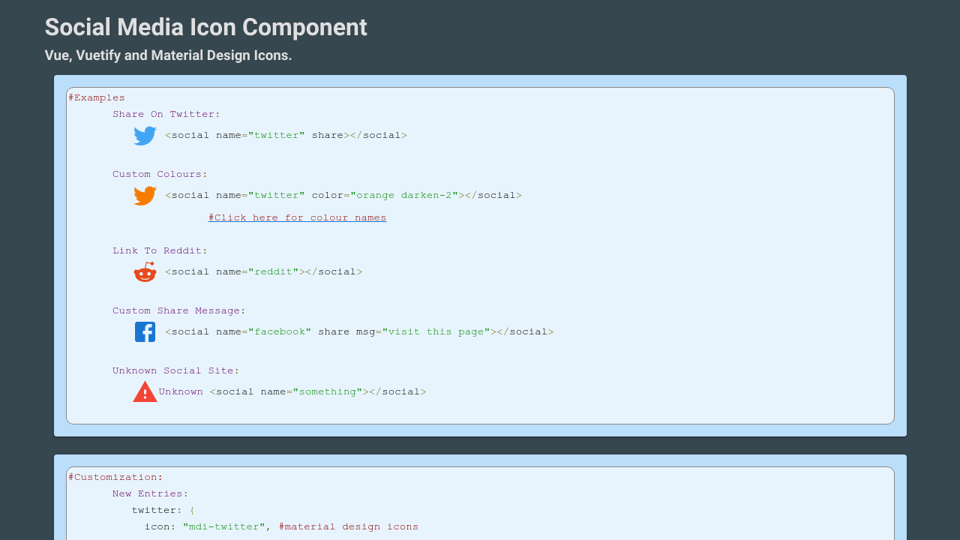960x540 pixels.
Task: Click the orange Twitter bird icon
Action: [x=145, y=196]
